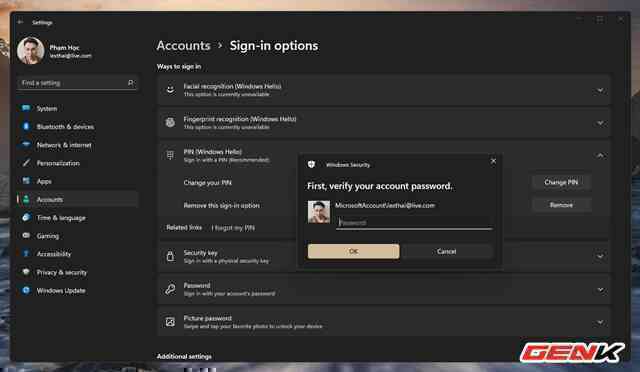The height and width of the screenshot is (372, 640).
Task: Click the Personalization brush icon
Action: (x=26, y=163)
